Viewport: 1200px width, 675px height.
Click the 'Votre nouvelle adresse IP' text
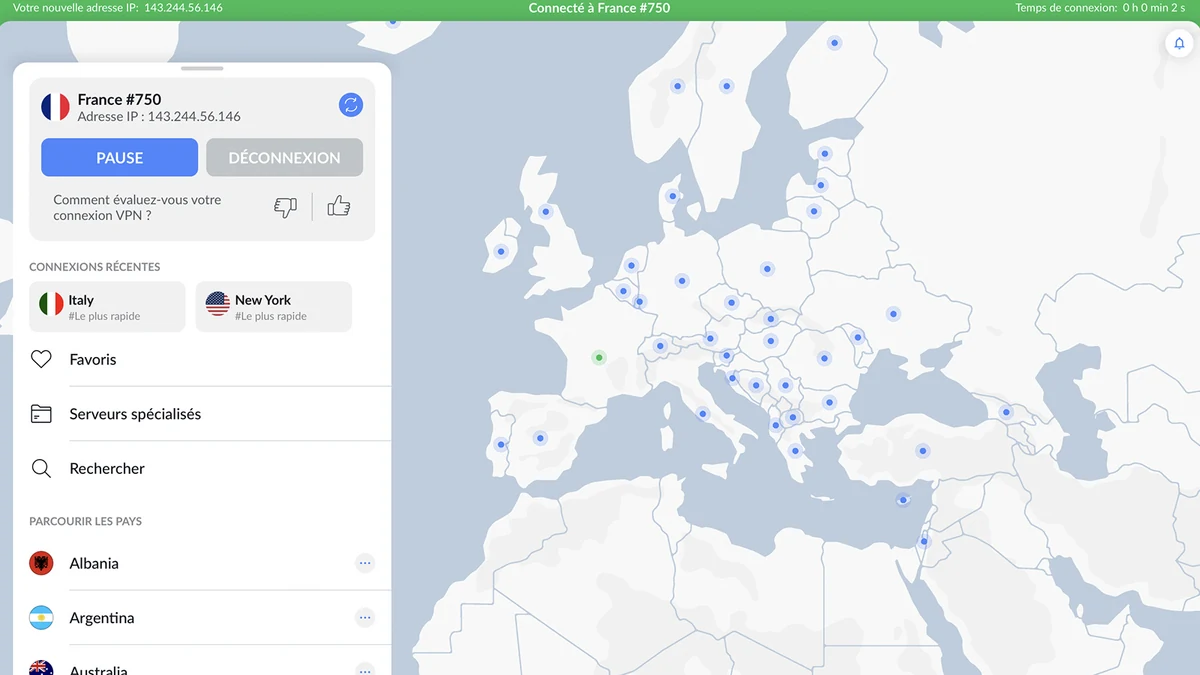click(118, 8)
